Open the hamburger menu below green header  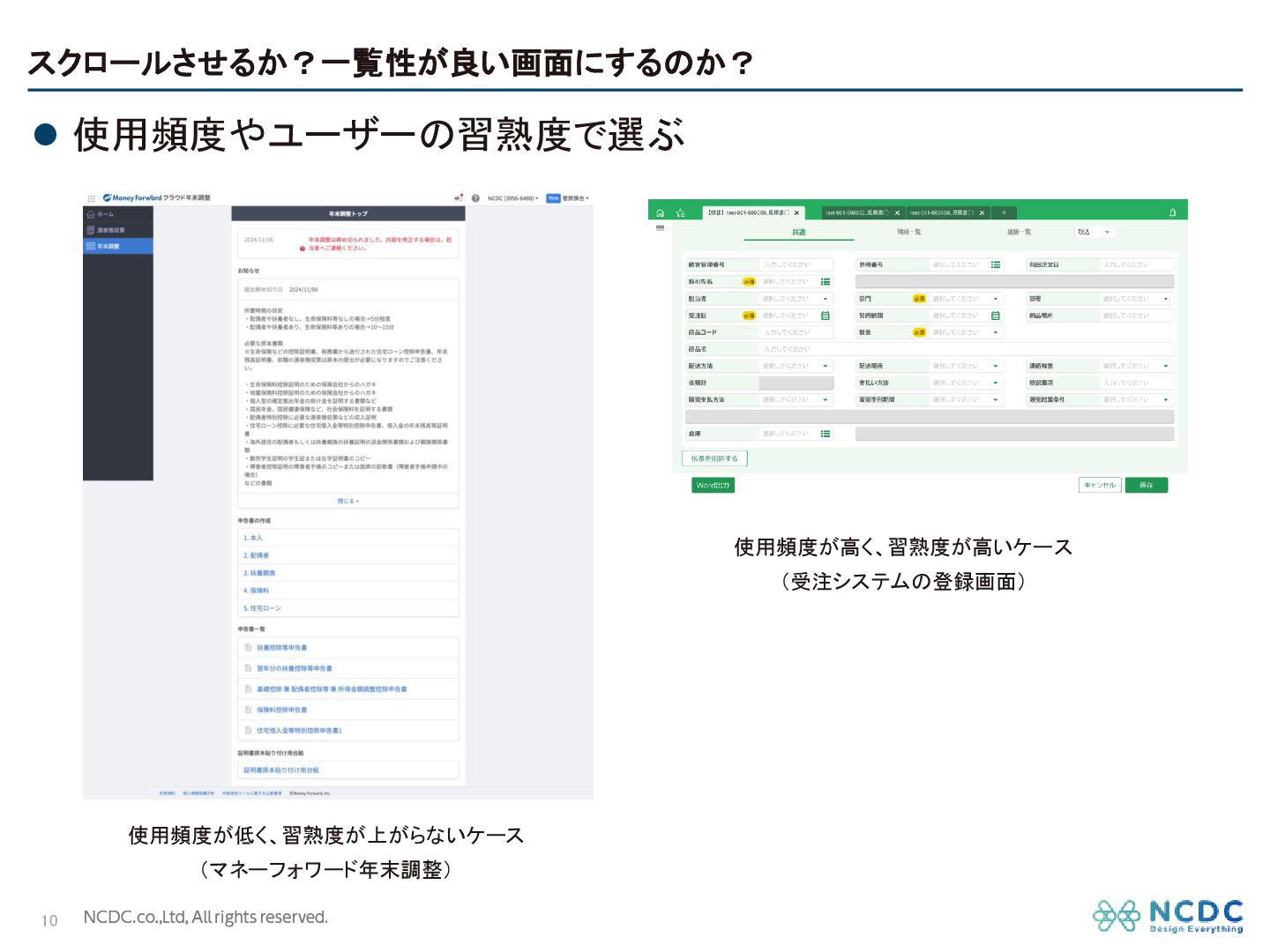click(660, 228)
